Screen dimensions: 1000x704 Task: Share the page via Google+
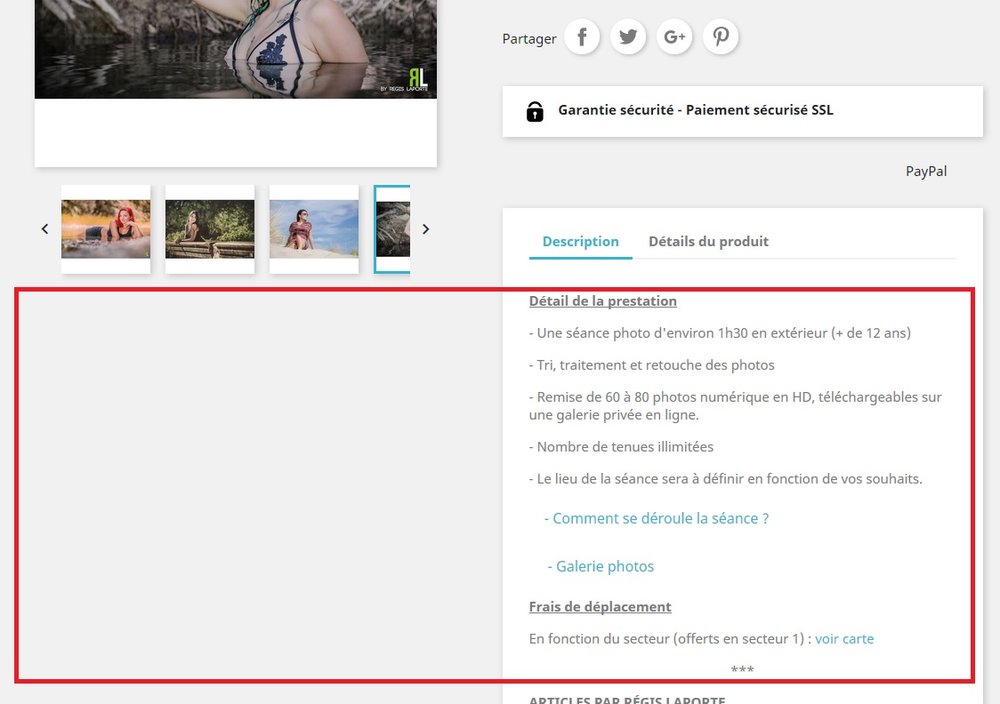[674, 36]
